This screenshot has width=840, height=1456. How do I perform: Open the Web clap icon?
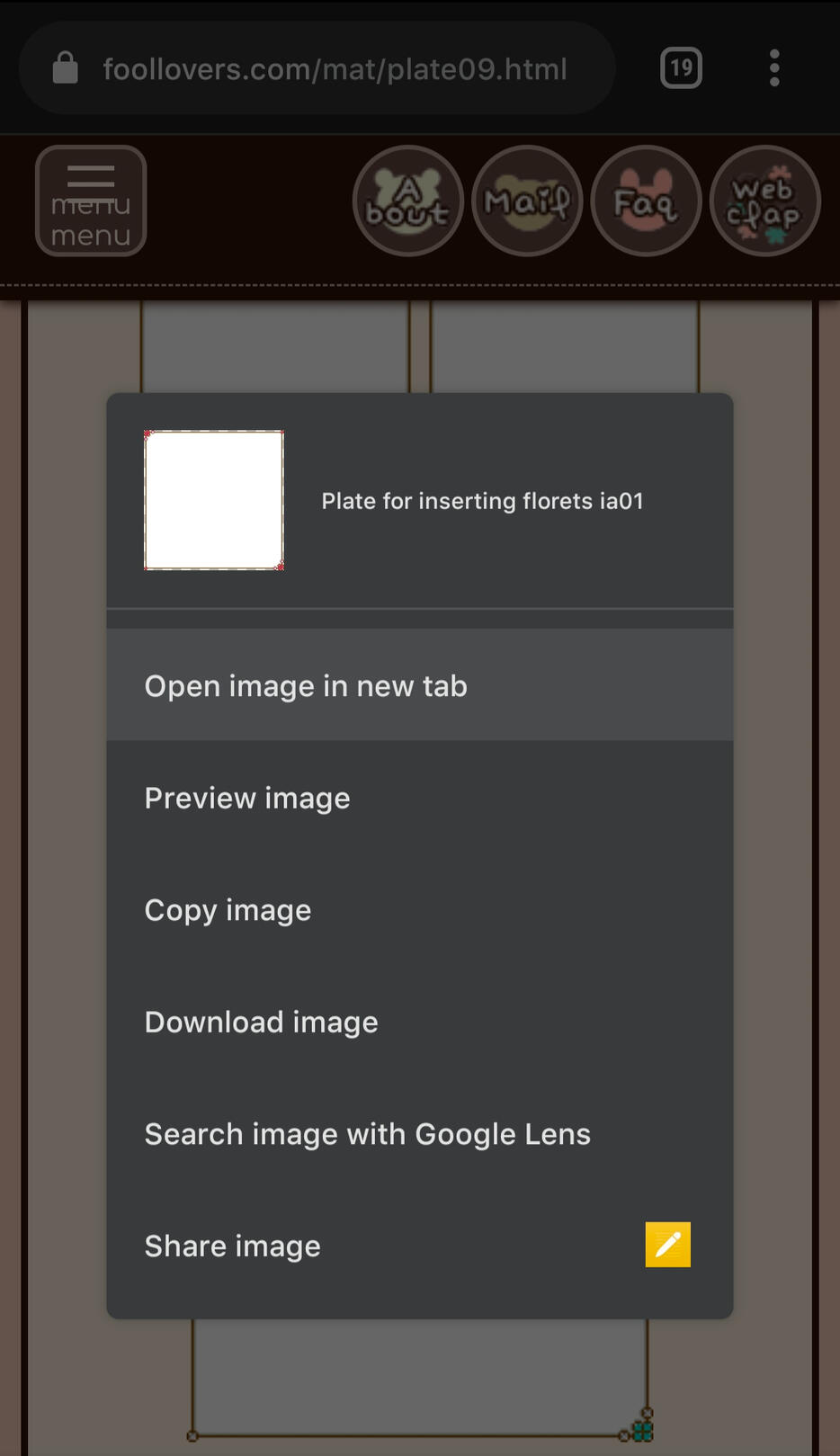coord(764,201)
